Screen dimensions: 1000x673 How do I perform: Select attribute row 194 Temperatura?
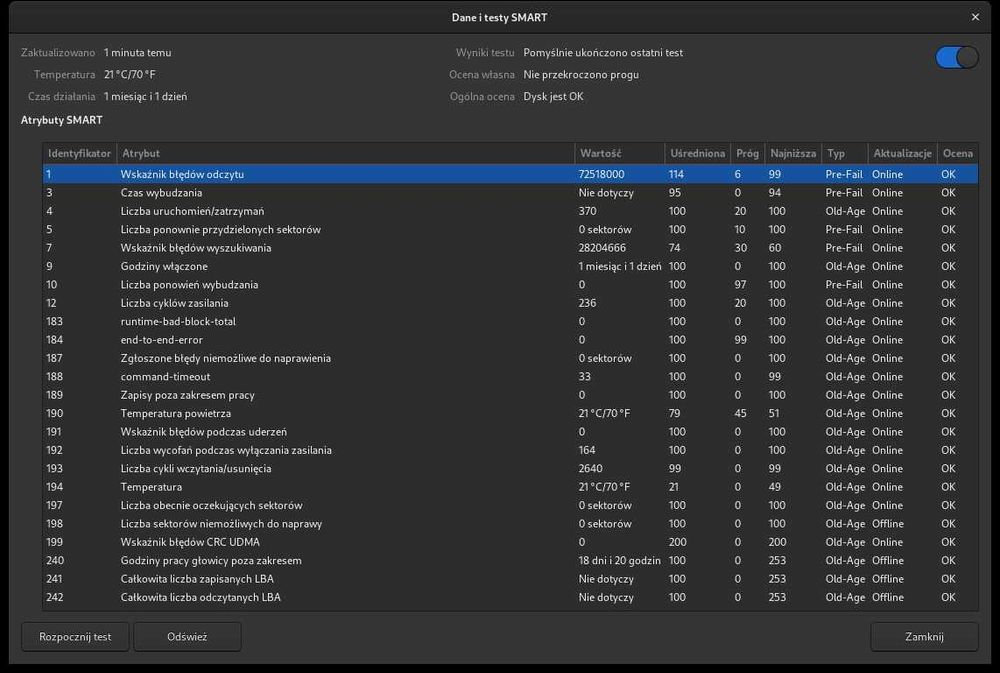tap(510, 487)
